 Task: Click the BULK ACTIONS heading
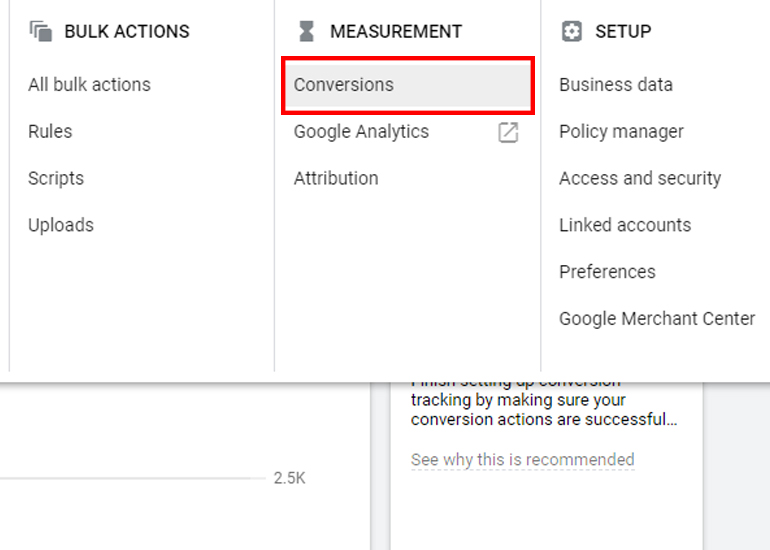point(127,31)
